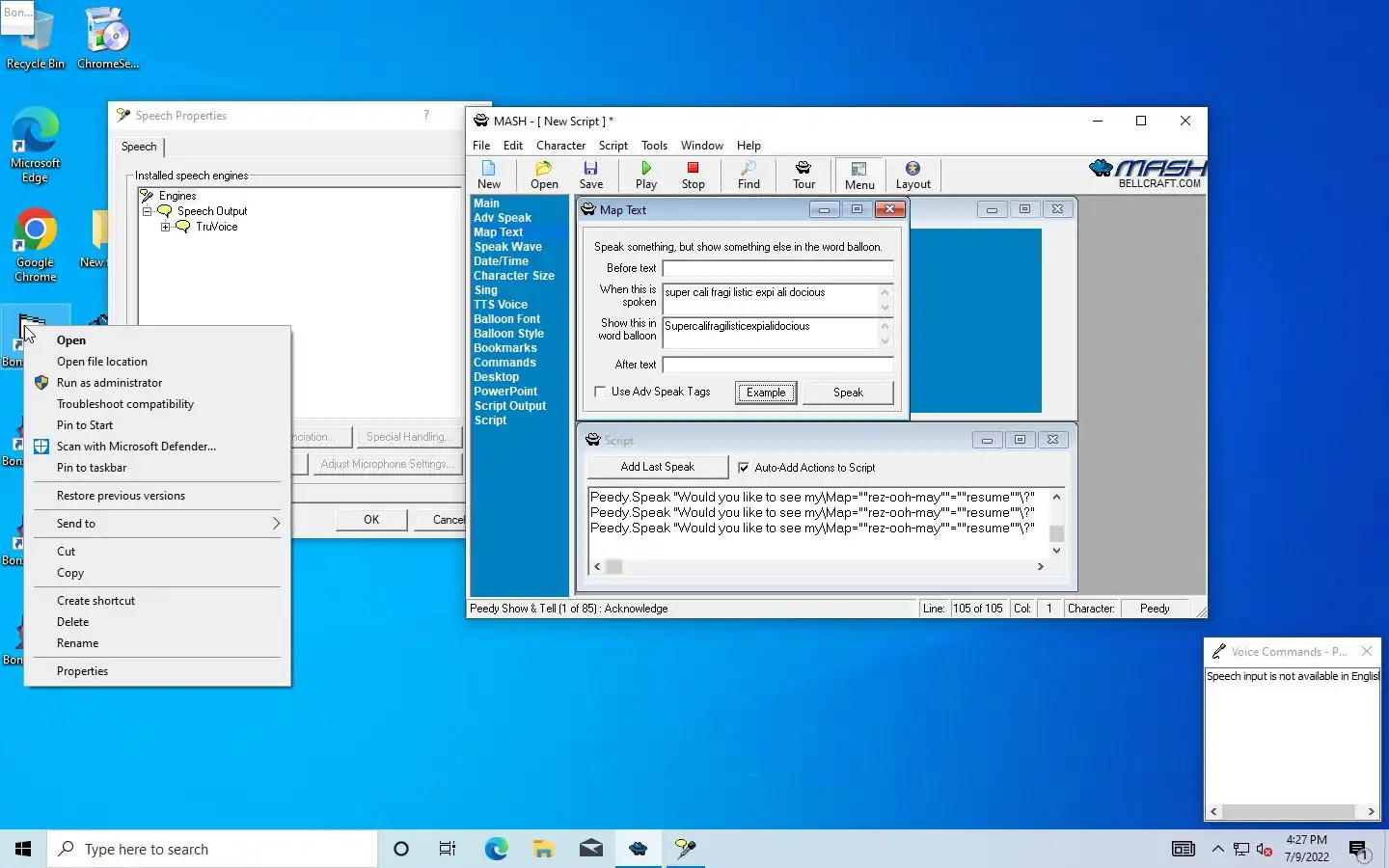This screenshot has height=868, width=1389.
Task: Click the Before text input field
Action: point(777,268)
